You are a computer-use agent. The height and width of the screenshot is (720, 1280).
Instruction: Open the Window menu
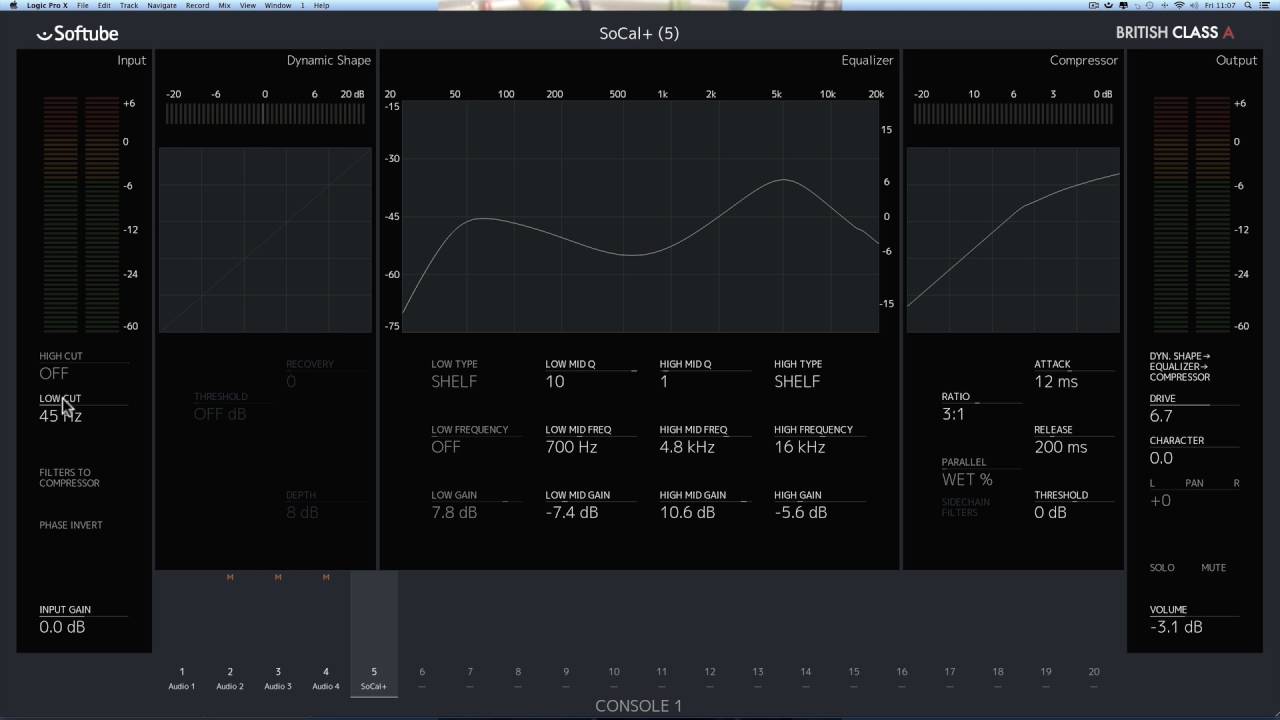tap(278, 5)
